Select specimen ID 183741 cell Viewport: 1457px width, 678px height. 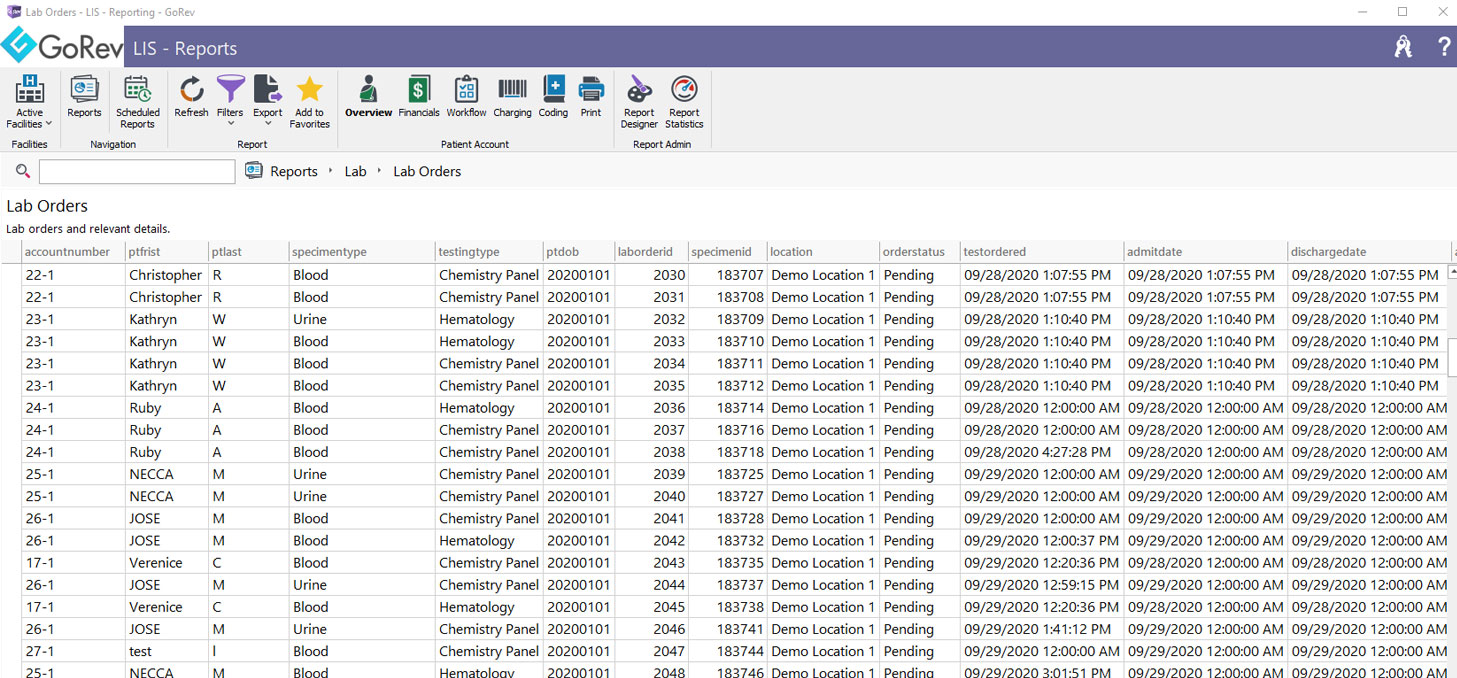point(728,629)
